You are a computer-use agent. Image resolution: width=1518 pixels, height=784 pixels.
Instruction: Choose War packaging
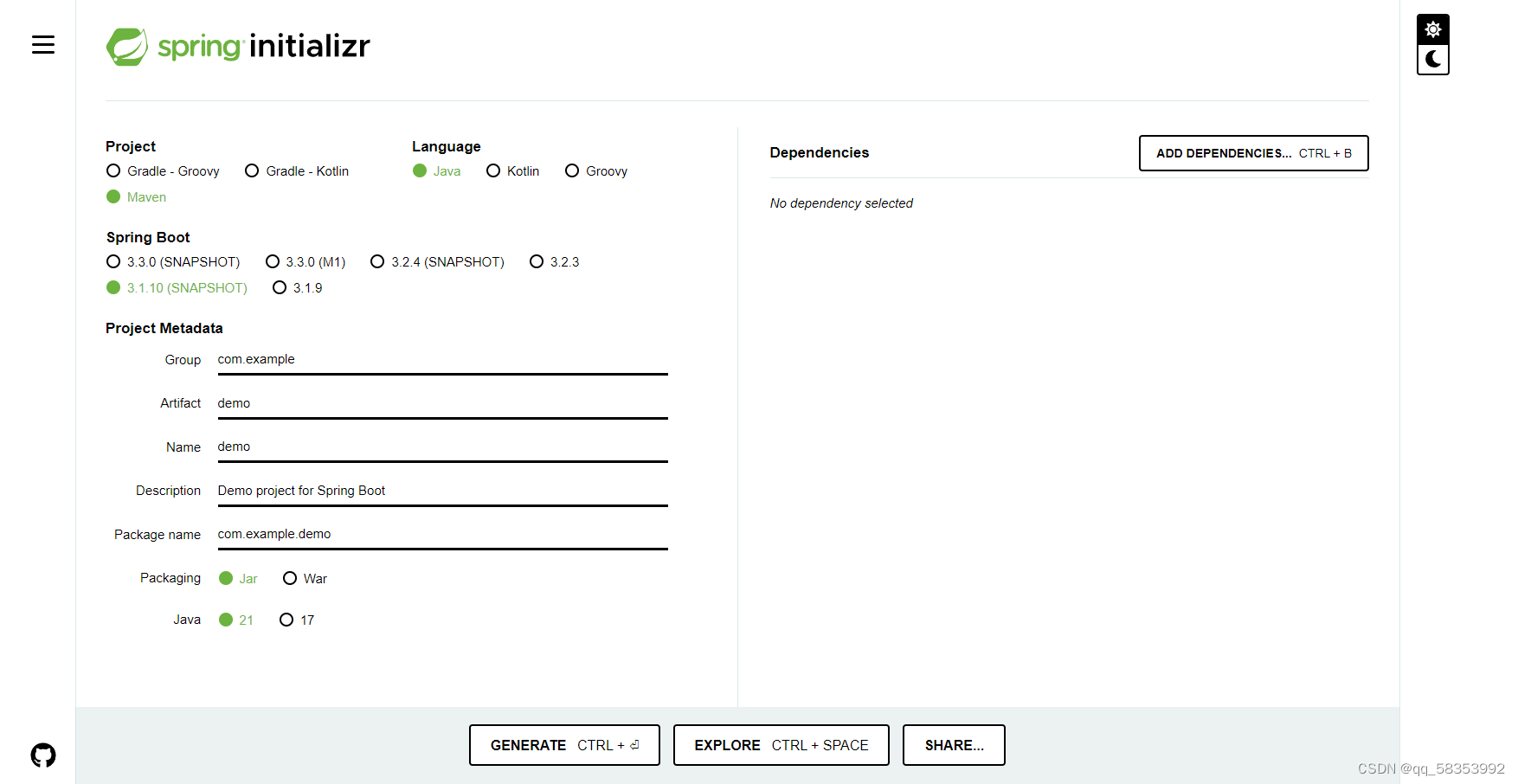305,579
